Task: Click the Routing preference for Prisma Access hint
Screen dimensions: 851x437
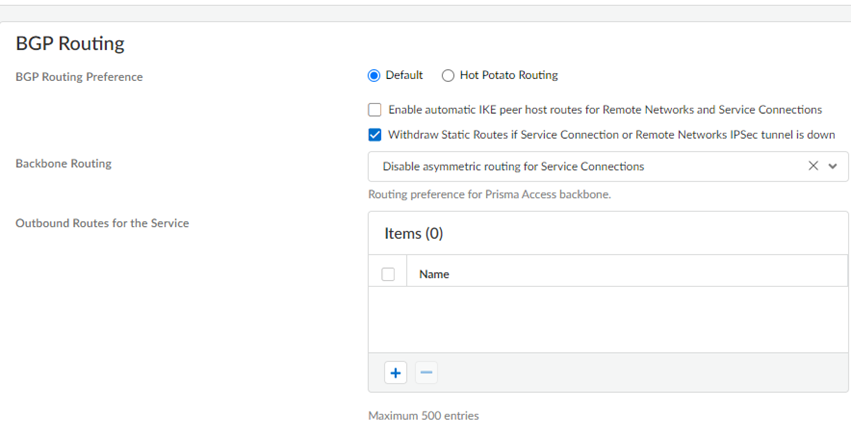Action: click(489, 194)
